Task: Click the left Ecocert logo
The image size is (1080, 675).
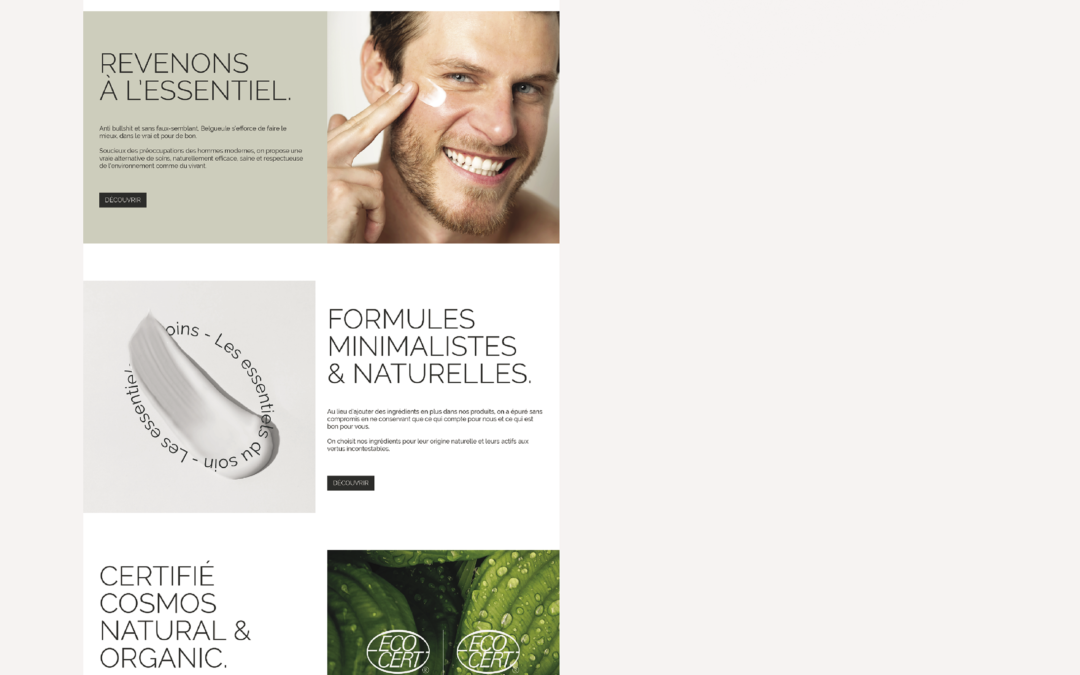Action: (x=398, y=652)
